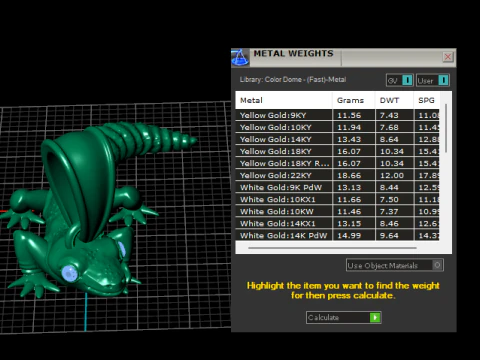Click the Metal Weights title bar
The height and width of the screenshot is (360, 480).
(x=345, y=57)
